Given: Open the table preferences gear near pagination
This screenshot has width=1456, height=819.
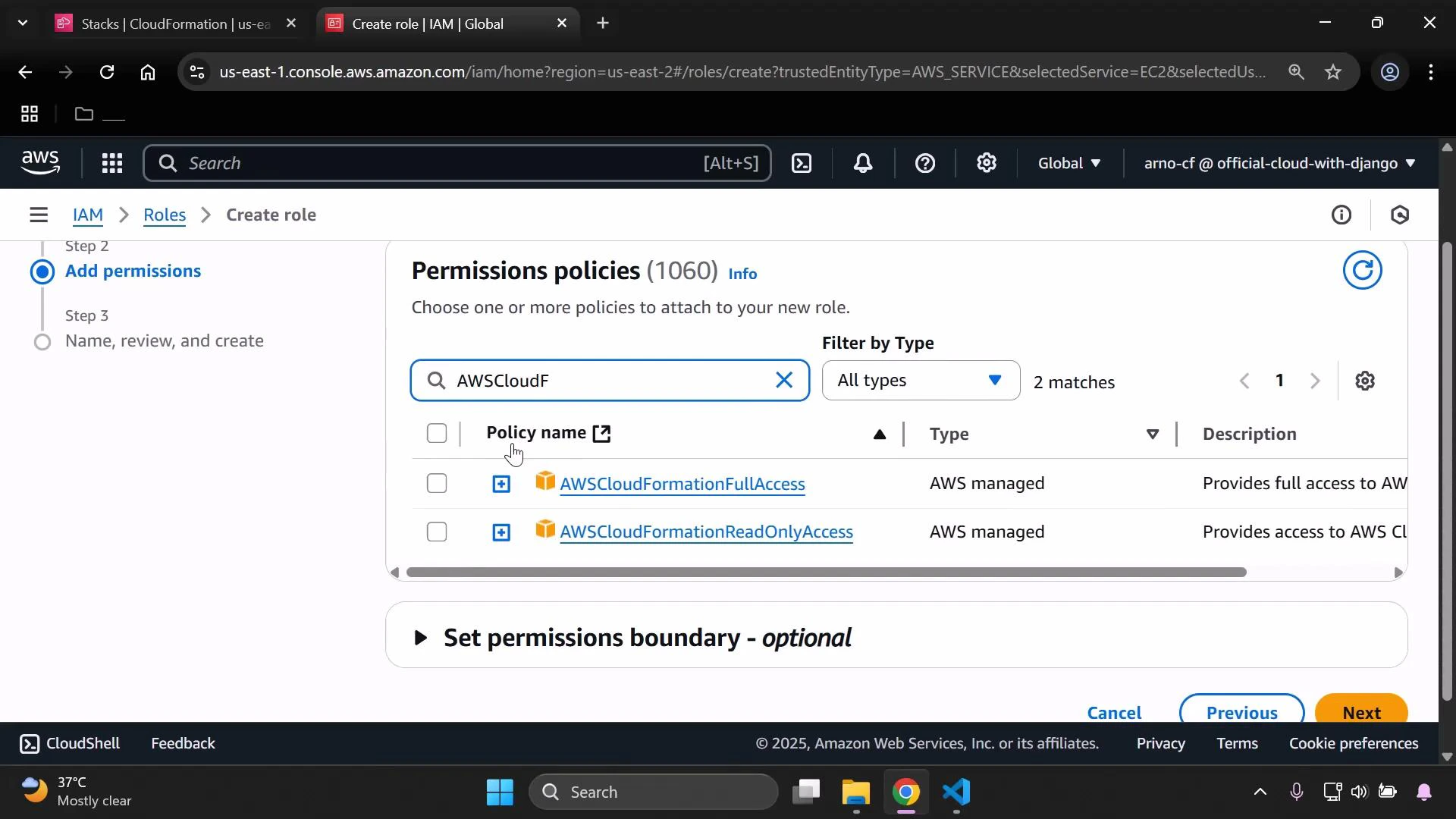Looking at the screenshot, I should pos(1366,381).
